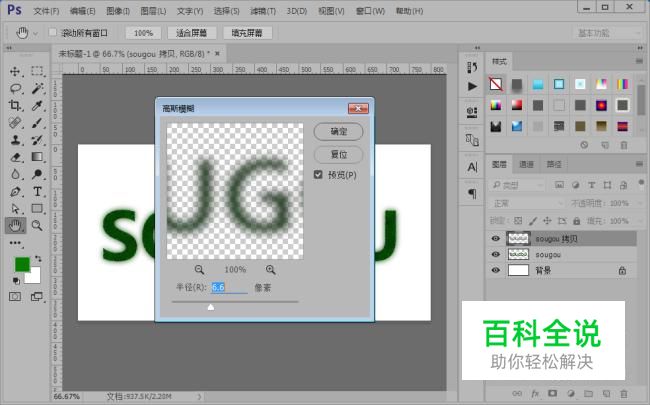The width and height of the screenshot is (650, 405).
Task: Select the Horizontal Type tool
Action: 37,192
